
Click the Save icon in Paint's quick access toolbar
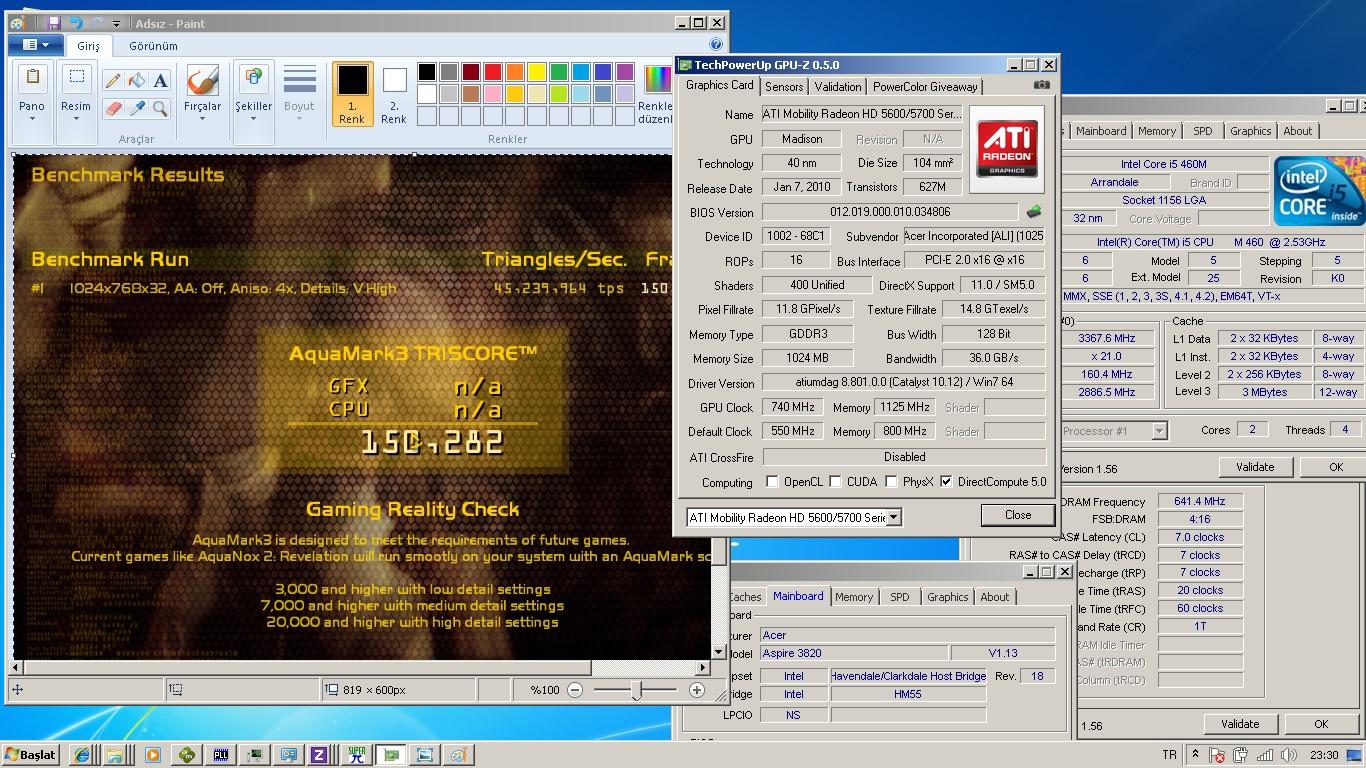coord(54,23)
